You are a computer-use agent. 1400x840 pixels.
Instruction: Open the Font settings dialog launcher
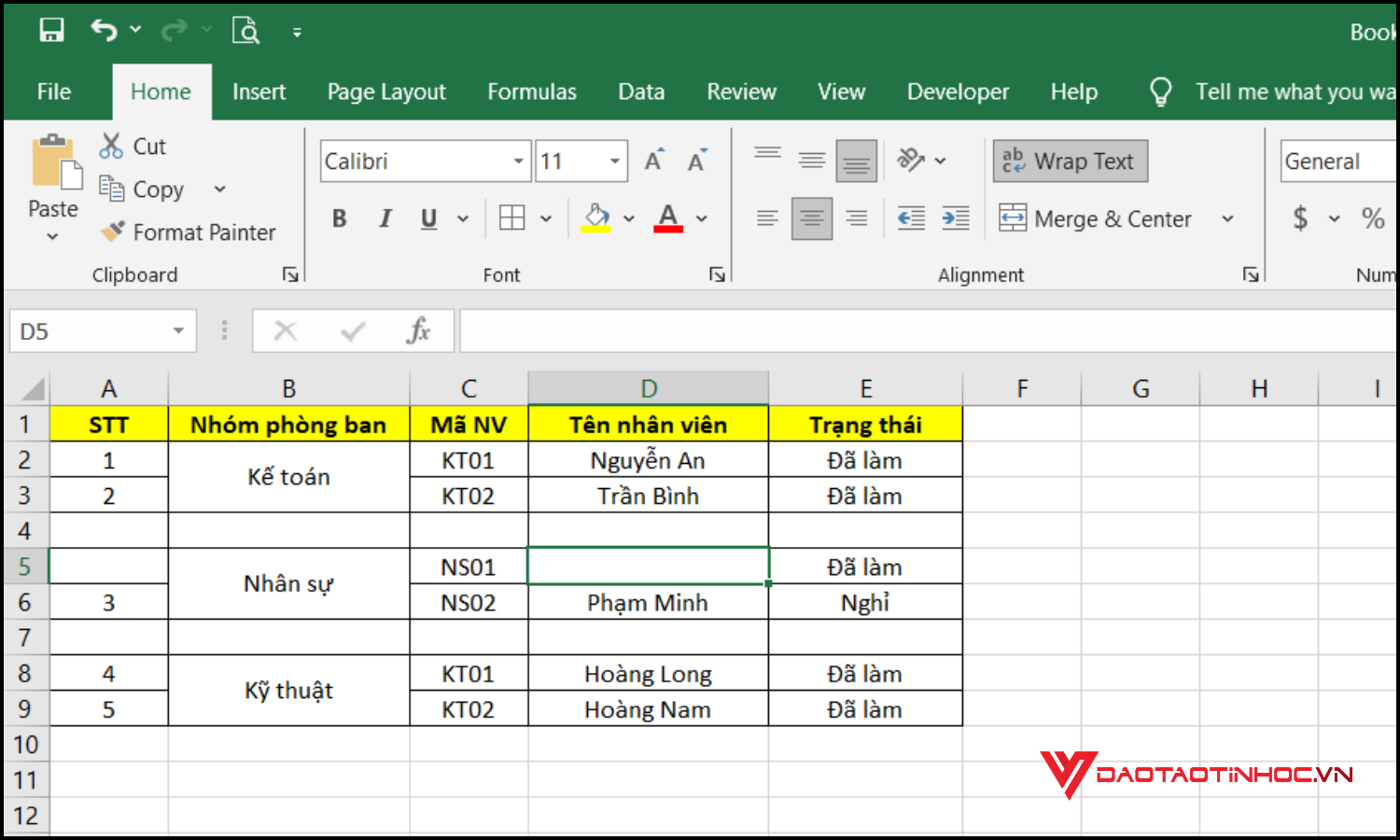pyautogui.click(x=717, y=274)
